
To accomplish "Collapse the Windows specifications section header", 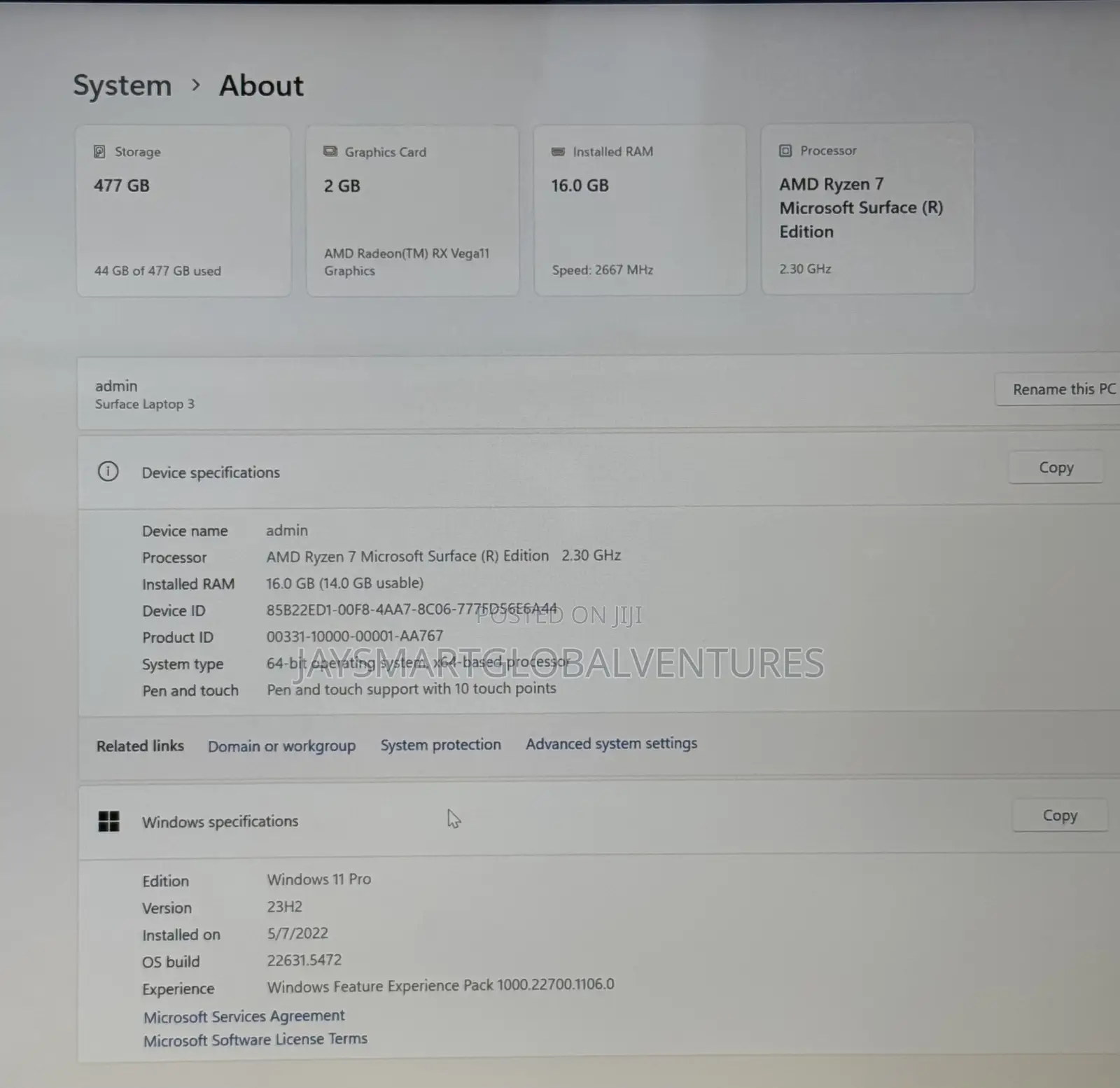I will tap(599, 819).
